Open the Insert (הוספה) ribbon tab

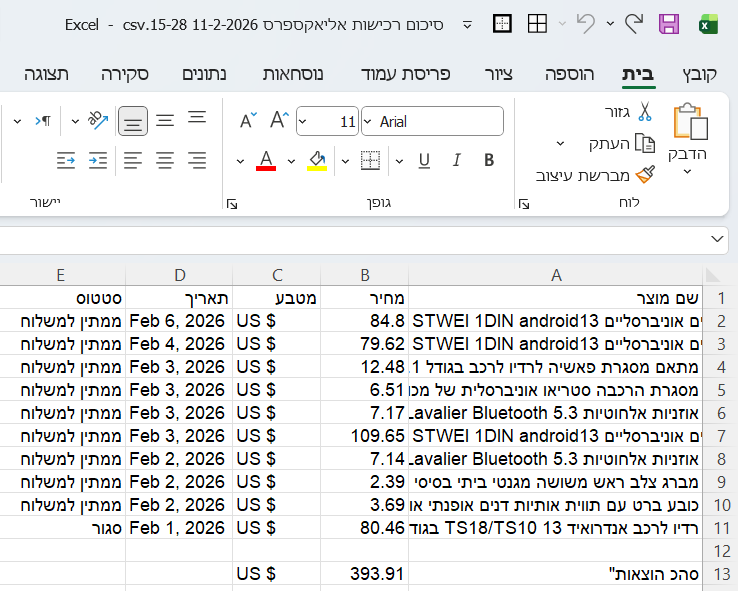569,74
